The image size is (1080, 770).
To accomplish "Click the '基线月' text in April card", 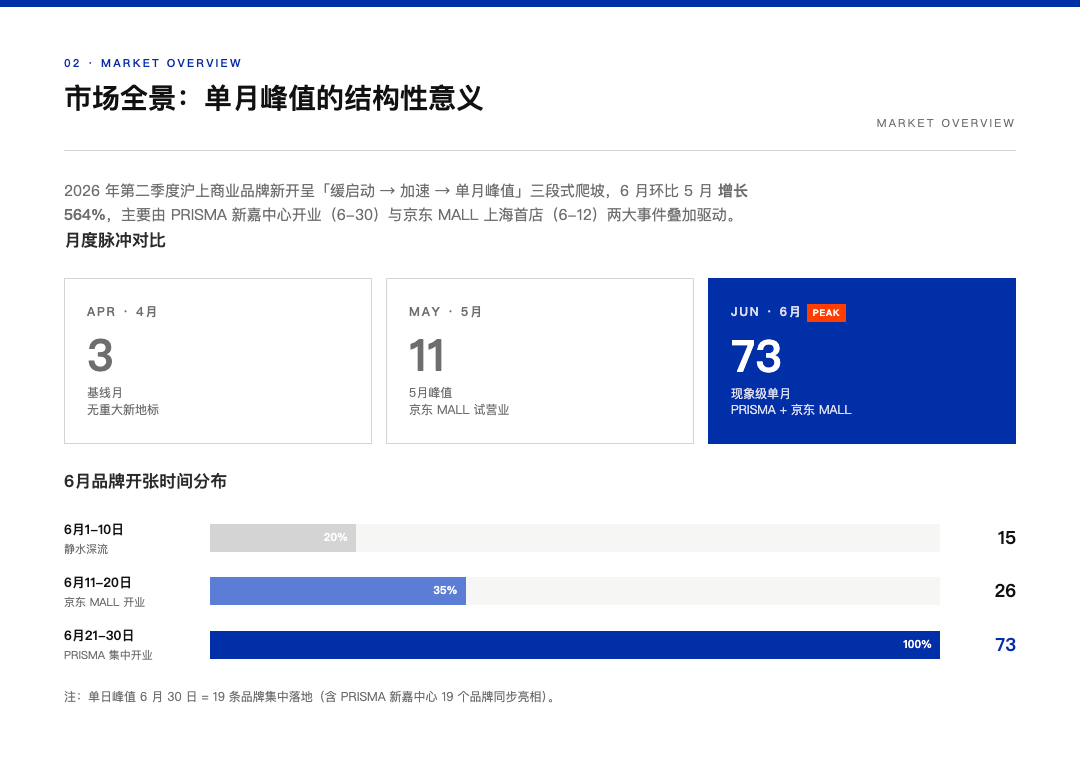I will pyautogui.click(x=105, y=393).
